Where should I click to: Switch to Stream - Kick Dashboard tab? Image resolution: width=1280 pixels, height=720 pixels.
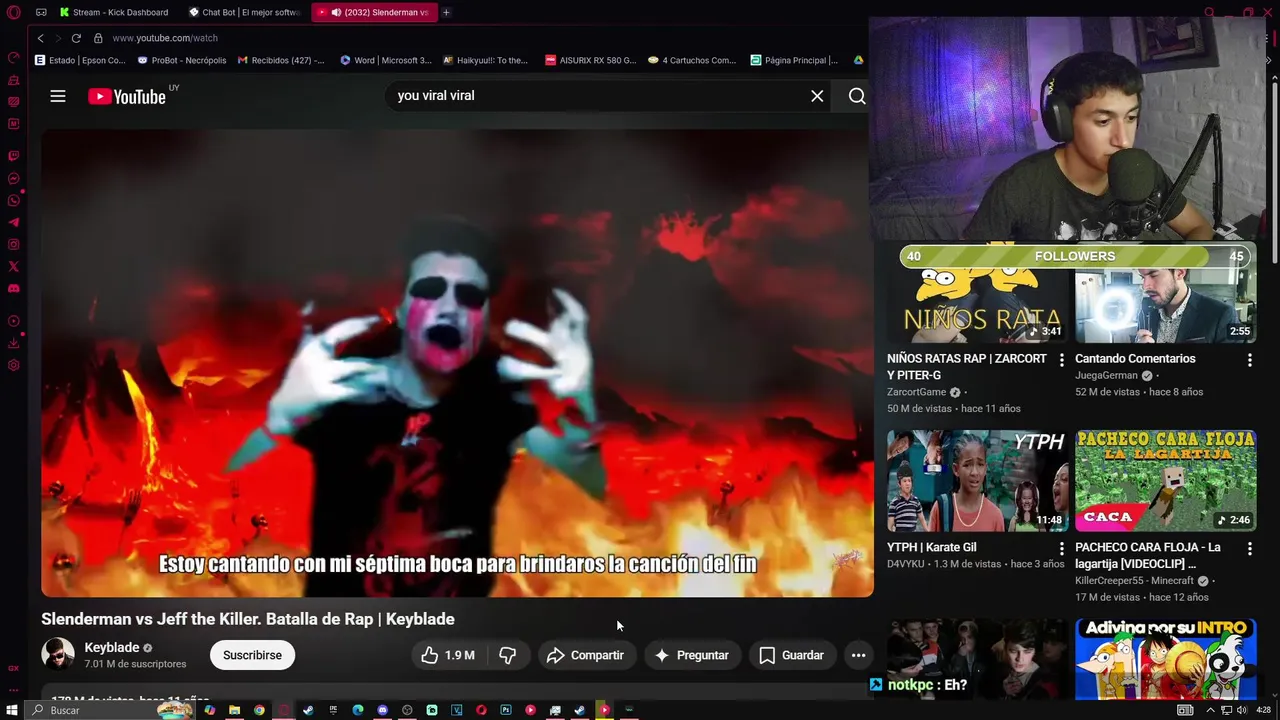coord(113,12)
